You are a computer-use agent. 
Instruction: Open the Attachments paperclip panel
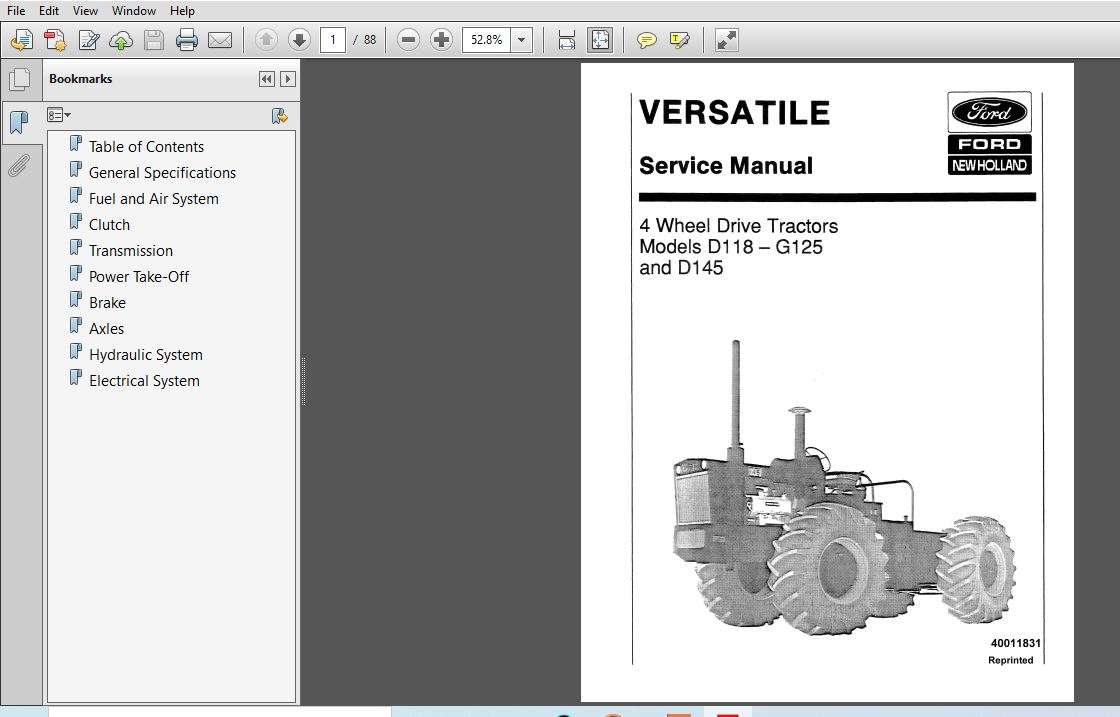click(19, 166)
